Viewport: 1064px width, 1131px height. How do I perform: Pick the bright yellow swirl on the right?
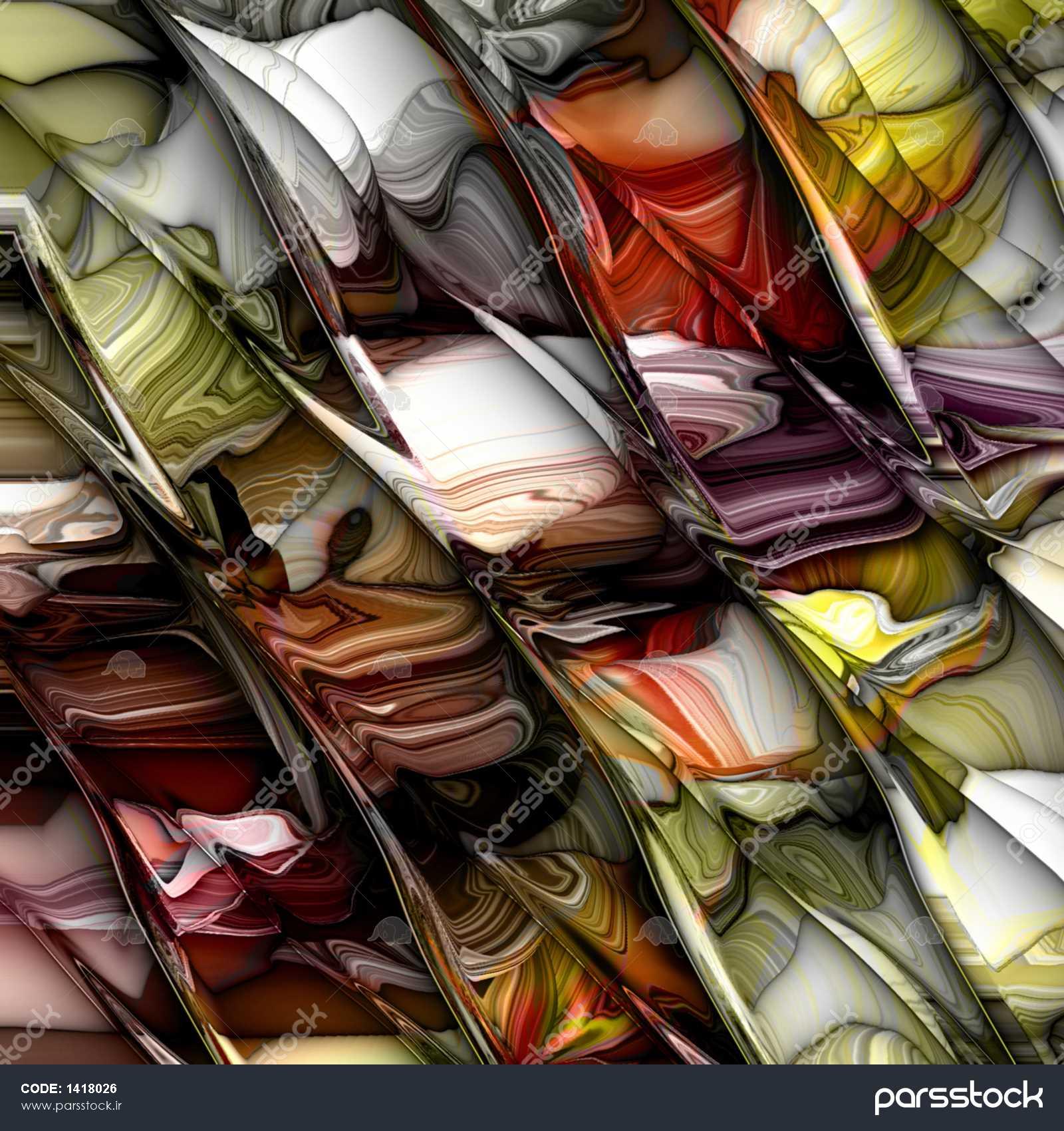(845, 619)
